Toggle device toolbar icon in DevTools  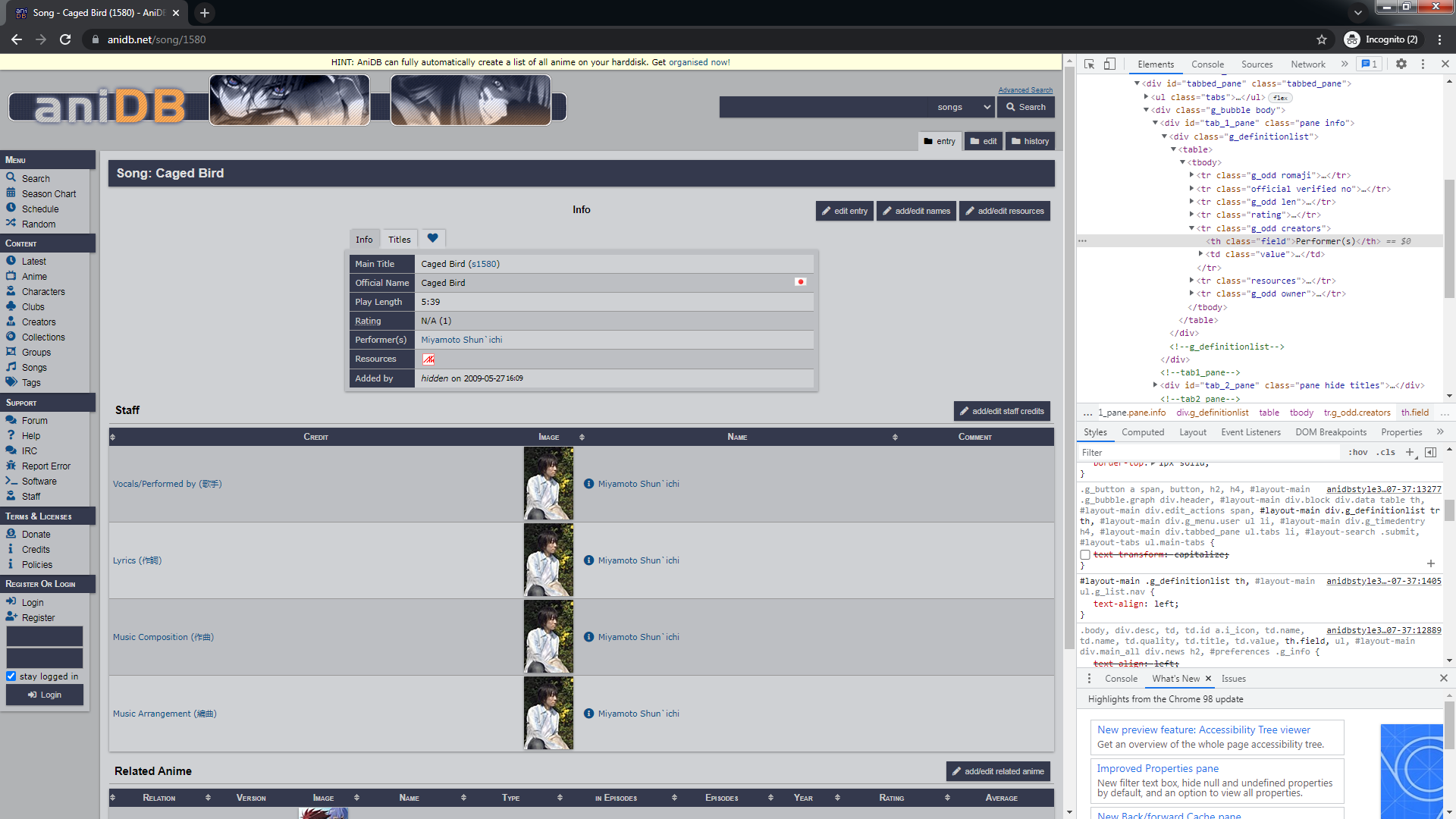click(x=1109, y=64)
